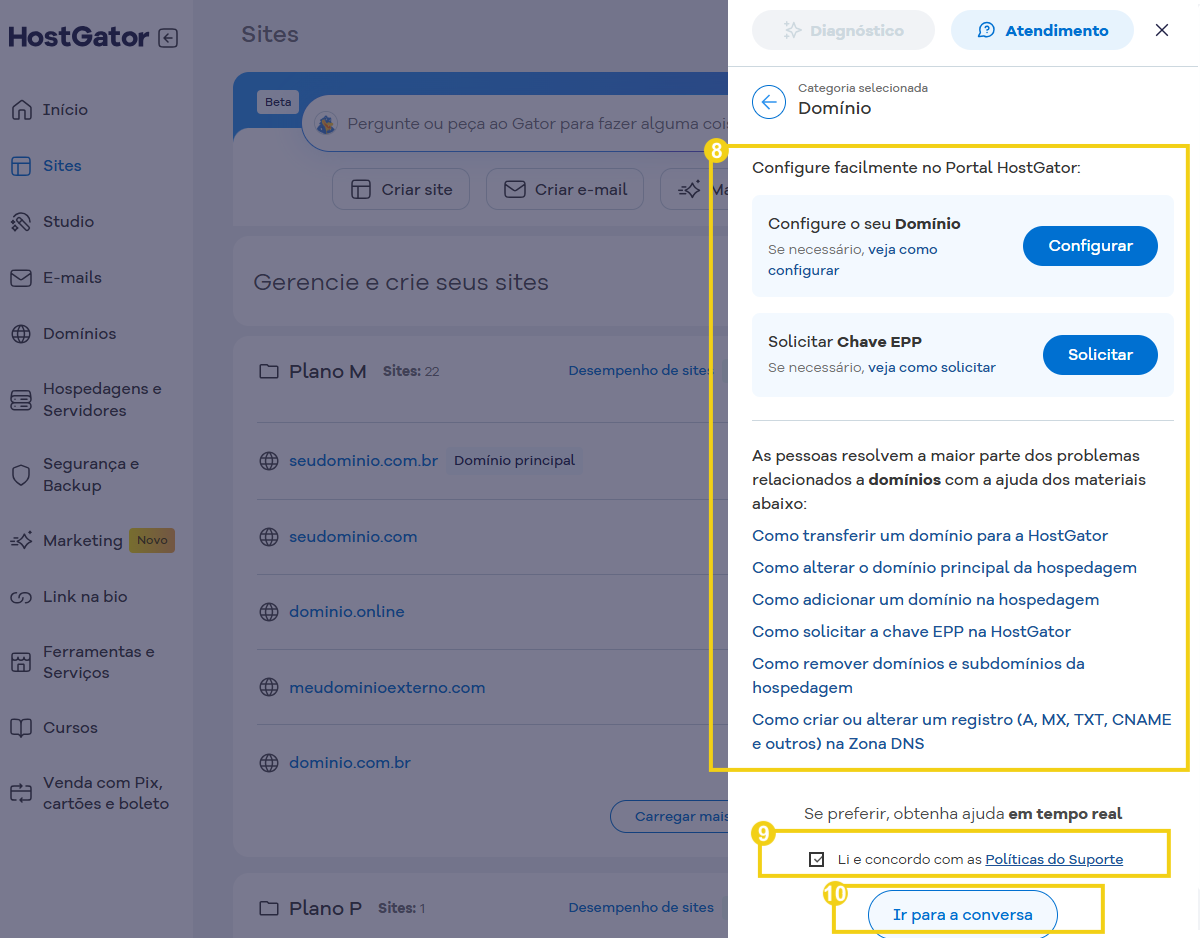This screenshot has width=1200, height=938.
Task: Open Domínios globe icon in sidebar
Action: pyautogui.click(x=21, y=334)
